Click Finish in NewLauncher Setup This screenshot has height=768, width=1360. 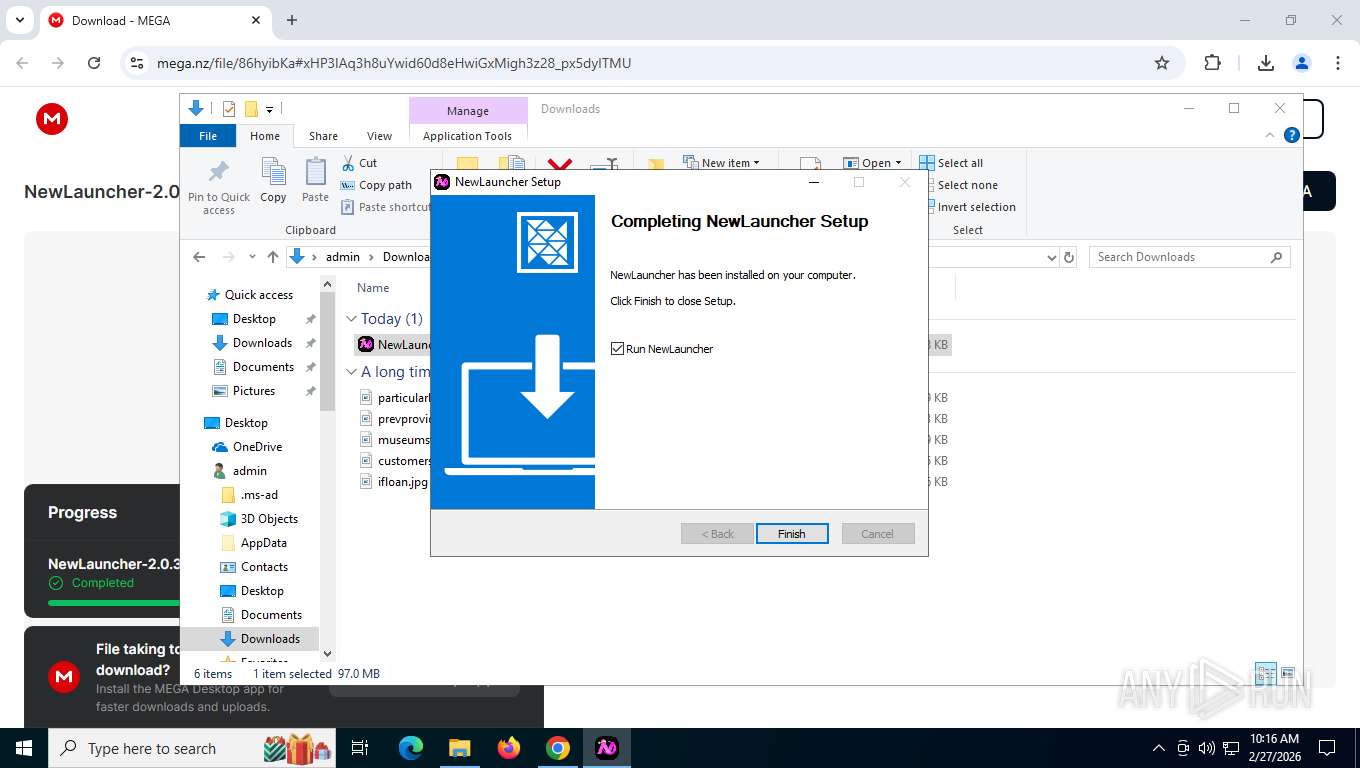click(x=792, y=534)
